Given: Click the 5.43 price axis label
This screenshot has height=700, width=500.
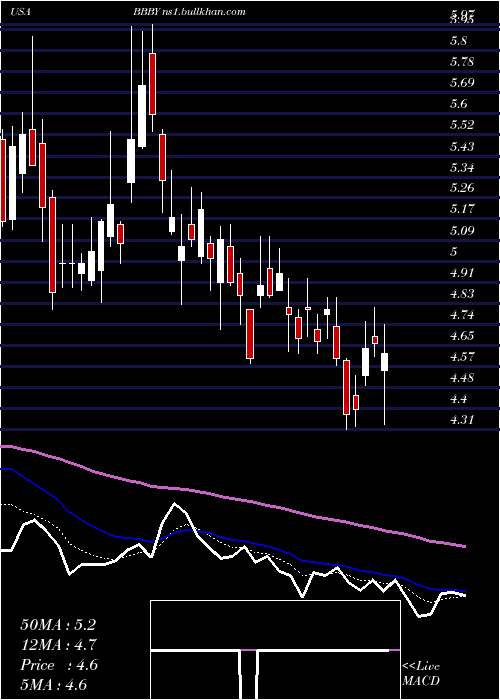Looking at the screenshot, I should [x=462, y=146].
